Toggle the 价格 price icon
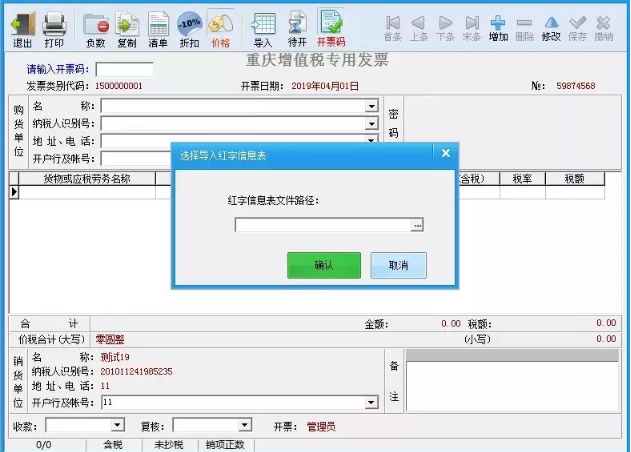 [220, 29]
